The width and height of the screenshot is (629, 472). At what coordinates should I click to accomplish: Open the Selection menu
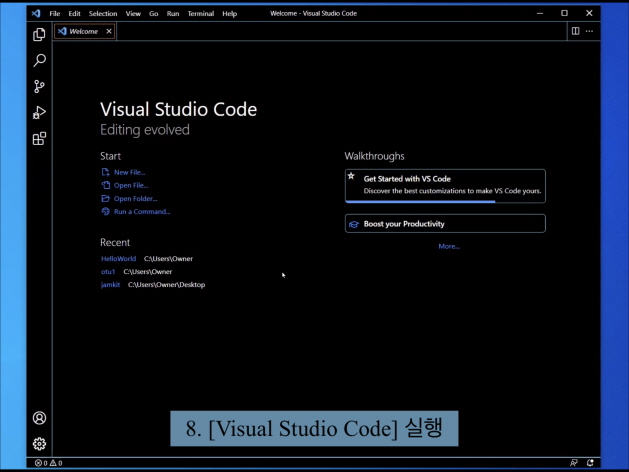point(103,14)
